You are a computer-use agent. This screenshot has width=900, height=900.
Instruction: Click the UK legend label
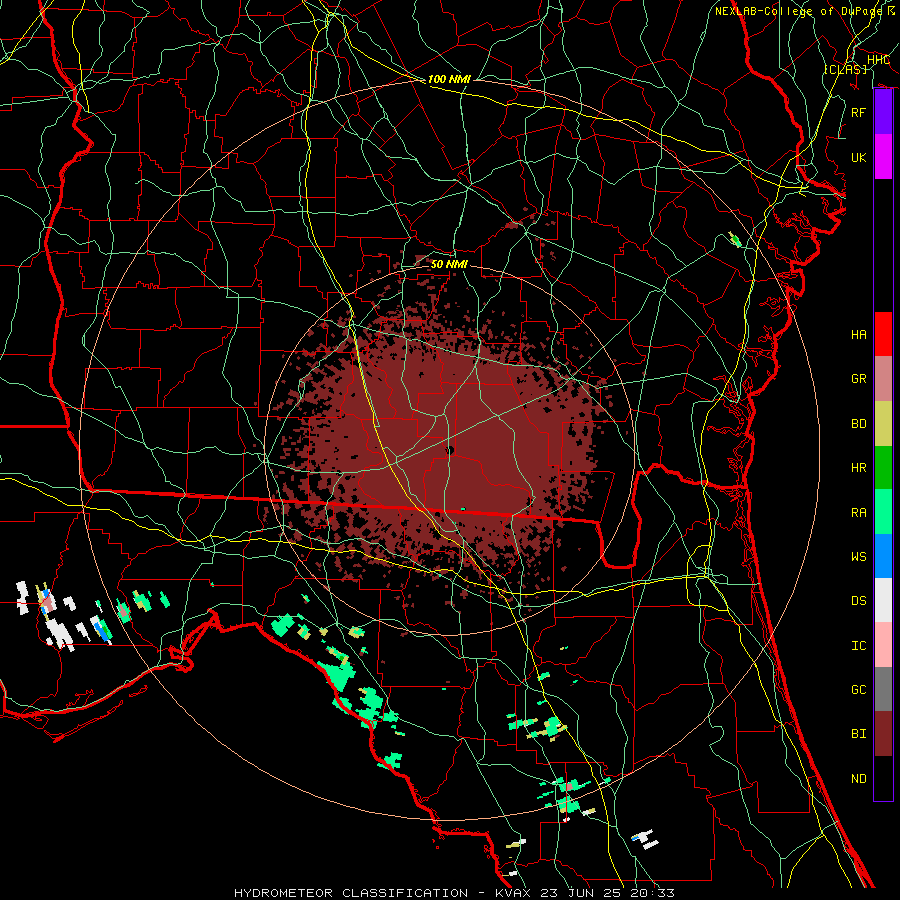859,157
